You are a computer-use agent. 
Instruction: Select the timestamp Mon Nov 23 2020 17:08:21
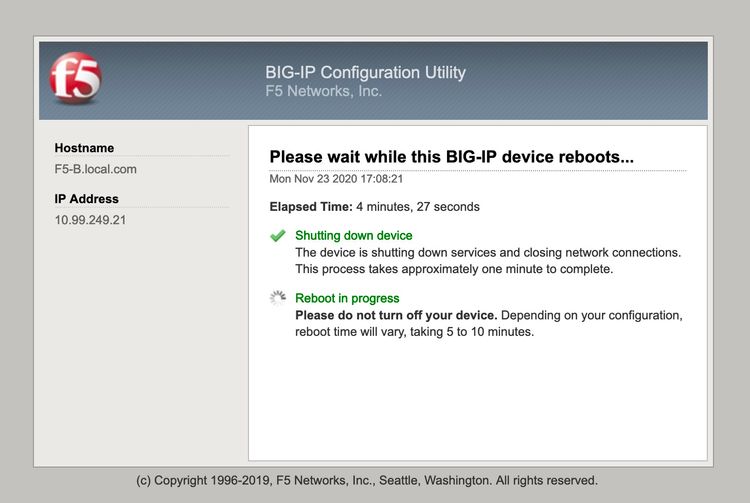[x=336, y=179]
